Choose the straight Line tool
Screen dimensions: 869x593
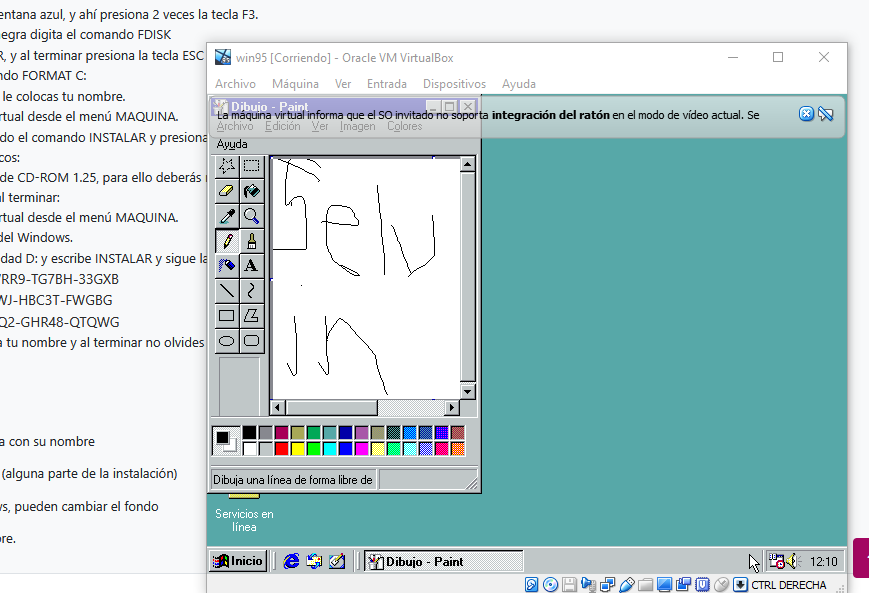coord(227,290)
